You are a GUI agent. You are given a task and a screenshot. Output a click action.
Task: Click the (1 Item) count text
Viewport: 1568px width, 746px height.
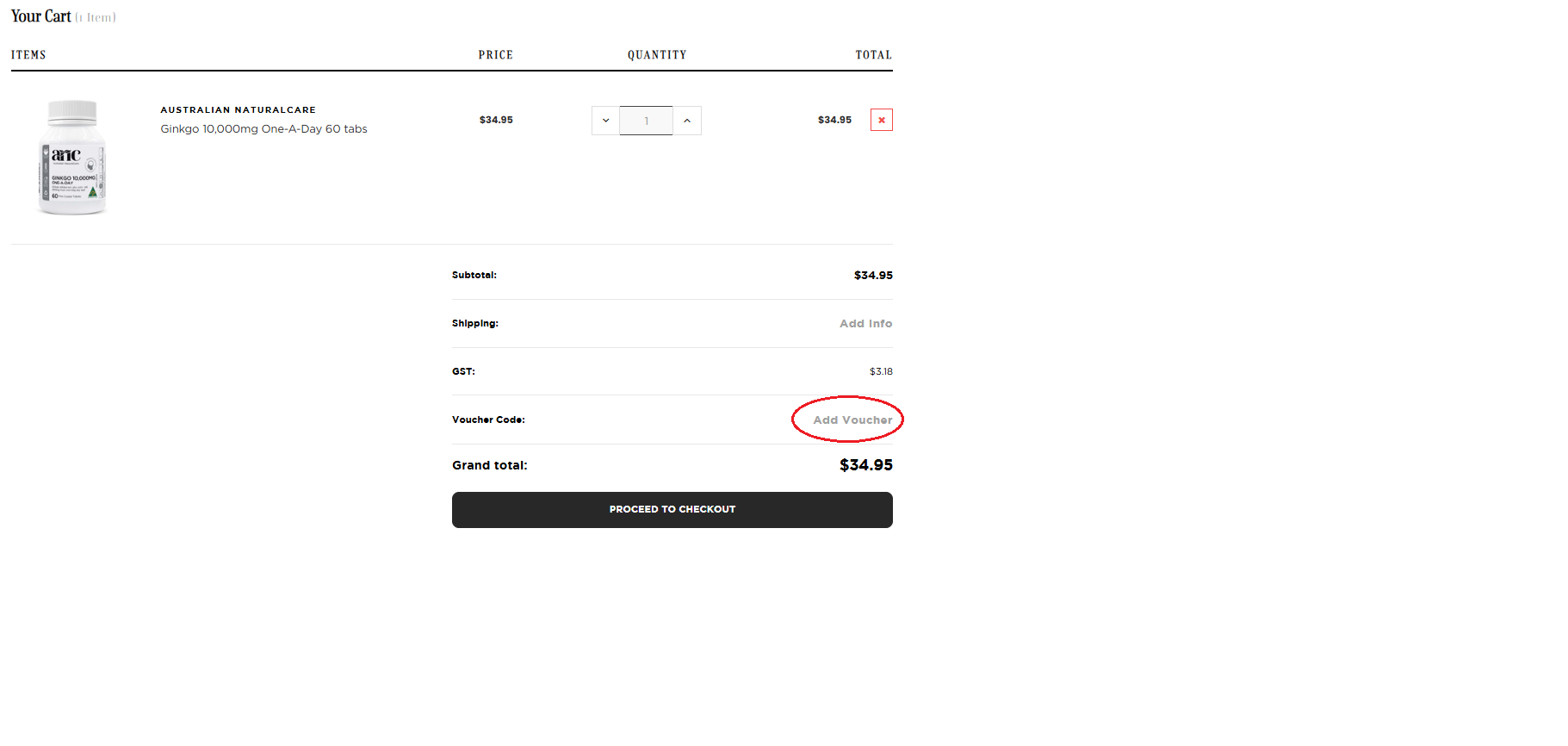pyautogui.click(x=96, y=17)
